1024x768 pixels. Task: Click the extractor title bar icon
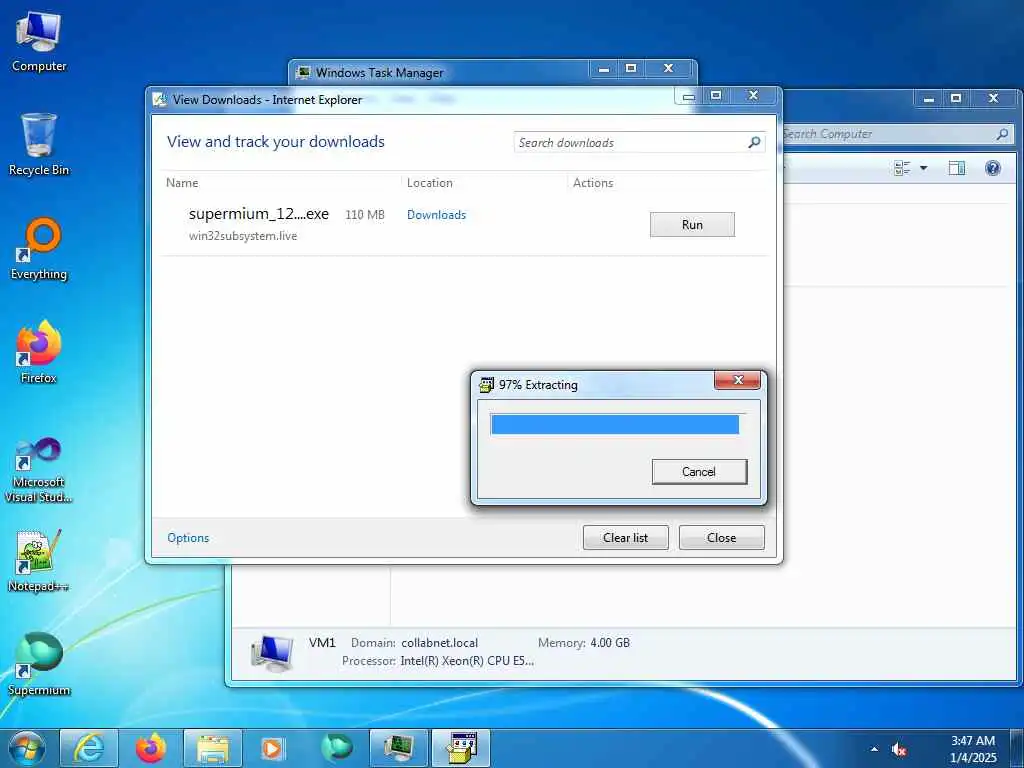pyautogui.click(x=487, y=385)
